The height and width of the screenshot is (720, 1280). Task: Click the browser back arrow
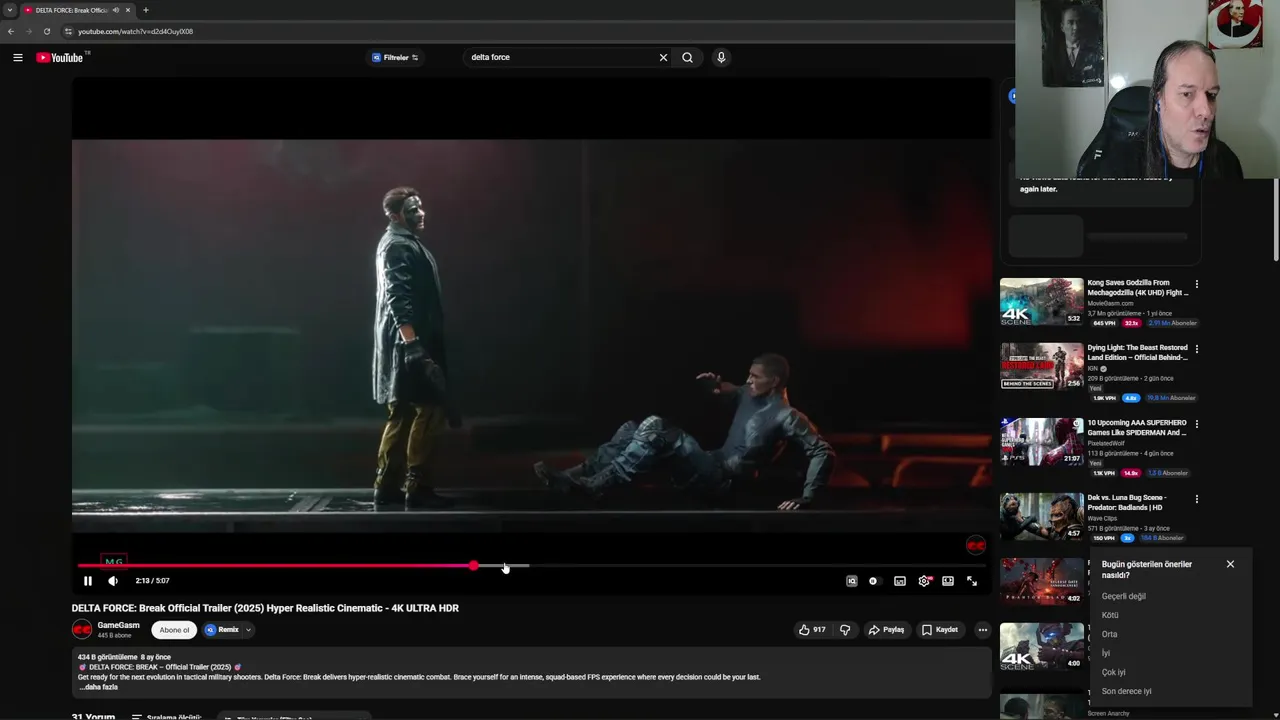[11, 31]
